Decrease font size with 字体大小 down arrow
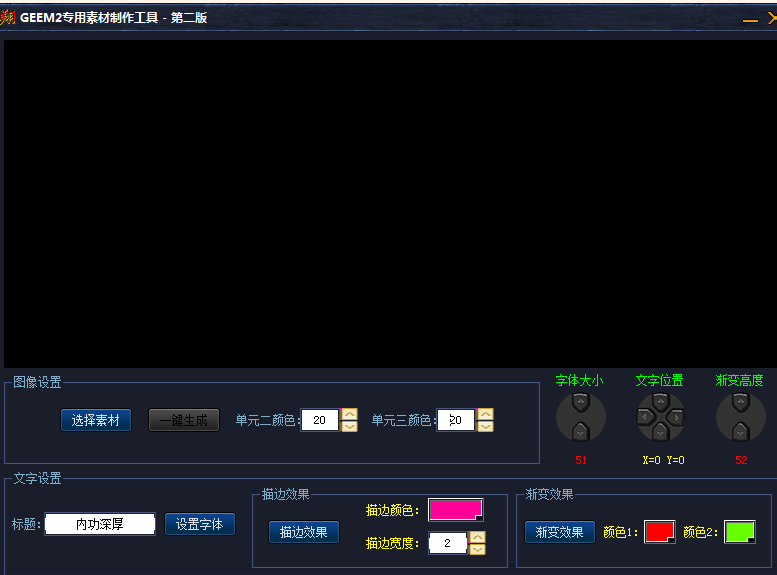The image size is (777, 575). [x=580, y=431]
